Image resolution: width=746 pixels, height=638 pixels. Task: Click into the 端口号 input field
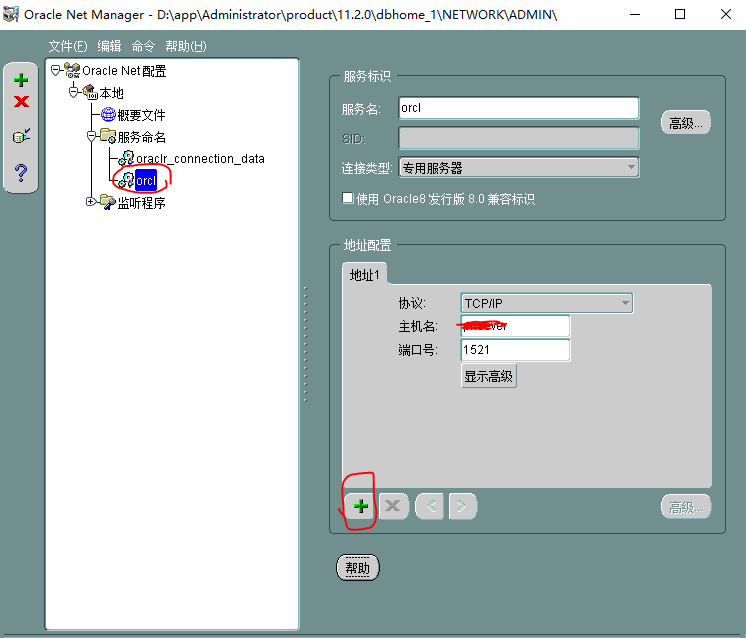tap(515, 350)
